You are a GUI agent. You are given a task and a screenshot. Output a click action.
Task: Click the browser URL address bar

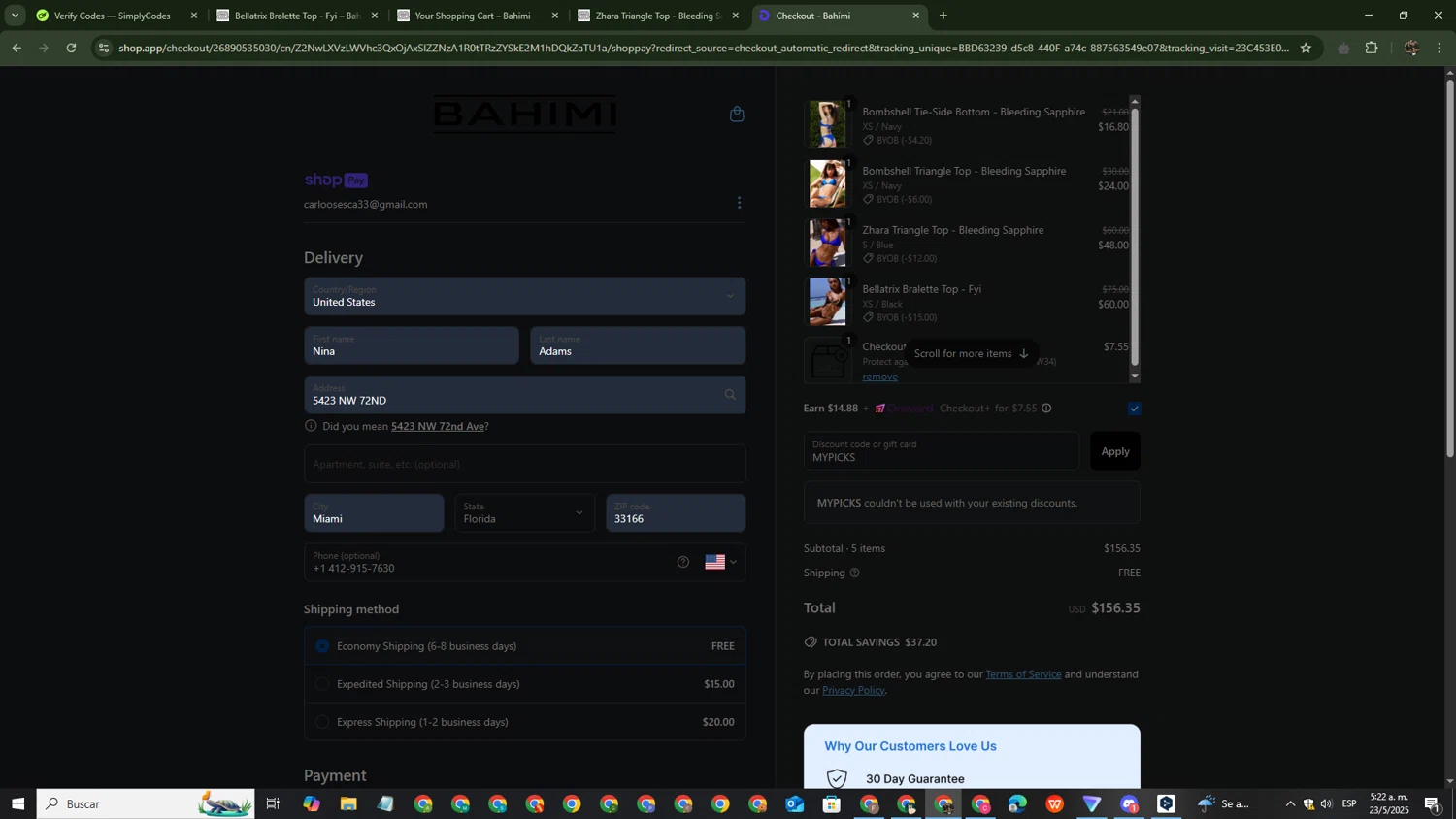click(x=704, y=48)
